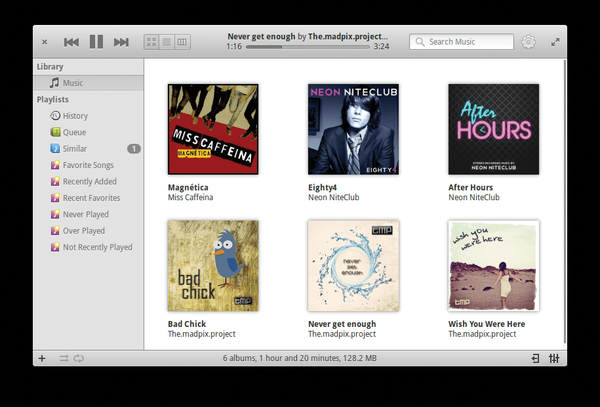This screenshot has height=407, width=600.
Task: Click the remaining time 3:24 label
Action: (382, 47)
